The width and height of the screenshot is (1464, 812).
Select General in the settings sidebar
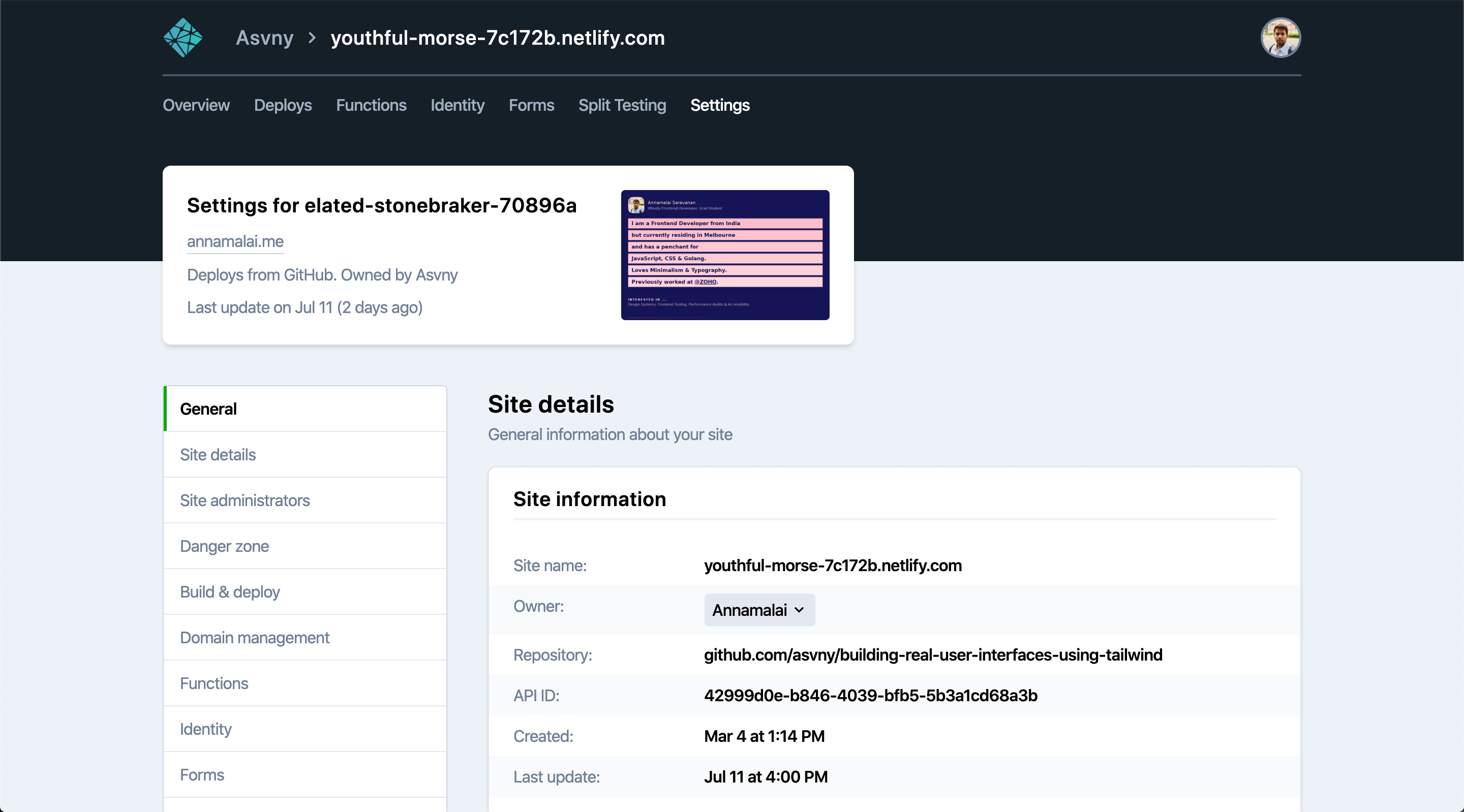coord(208,409)
